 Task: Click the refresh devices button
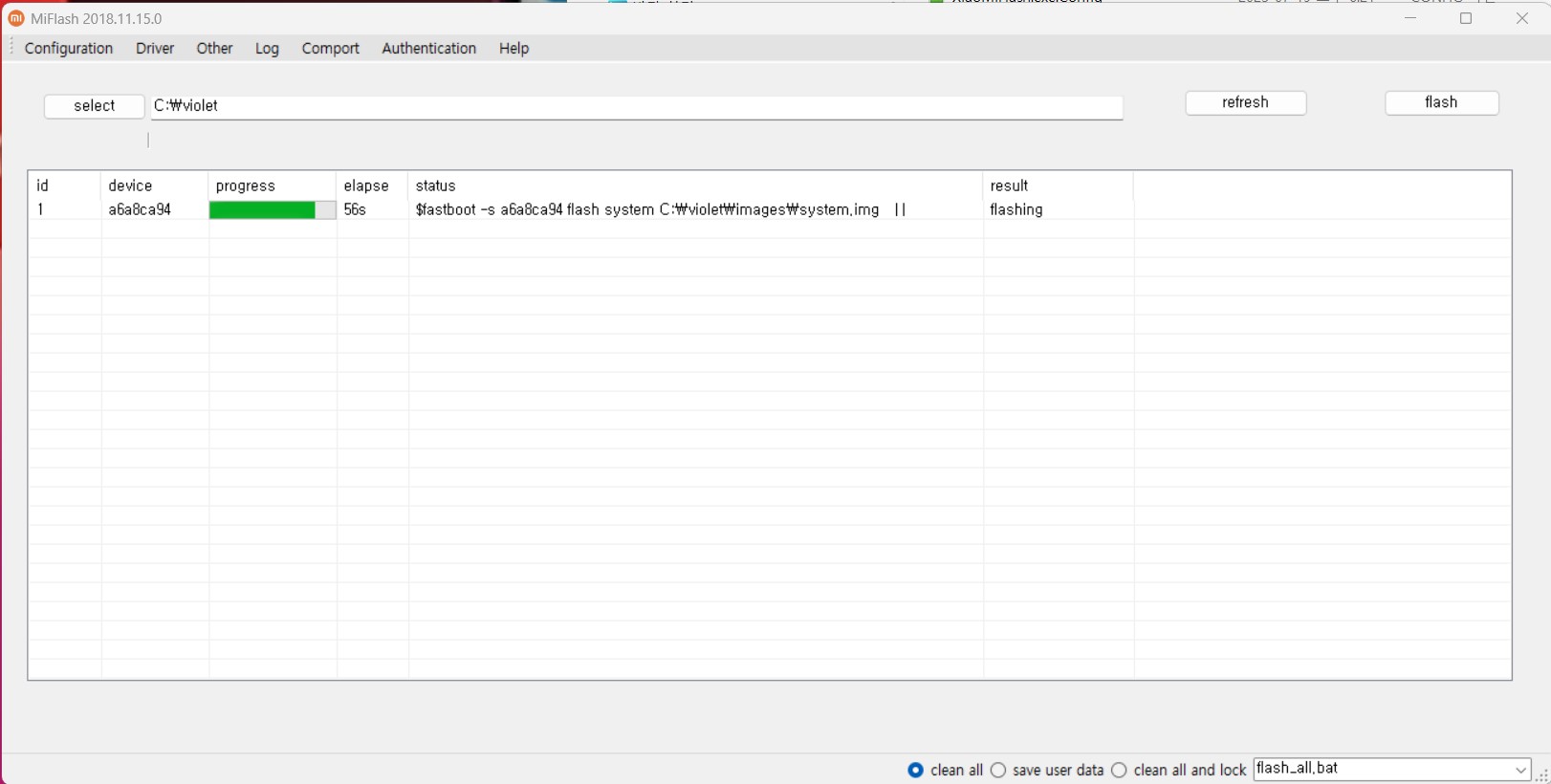click(1246, 103)
